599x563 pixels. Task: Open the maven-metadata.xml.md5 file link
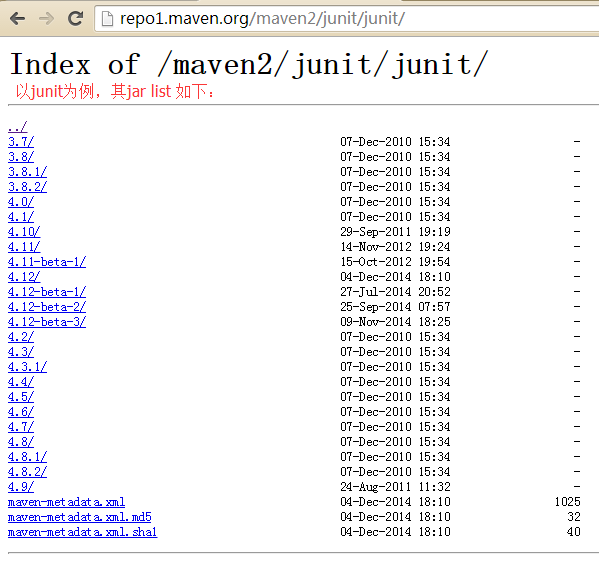pyautogui.click(x=79, y=516)
